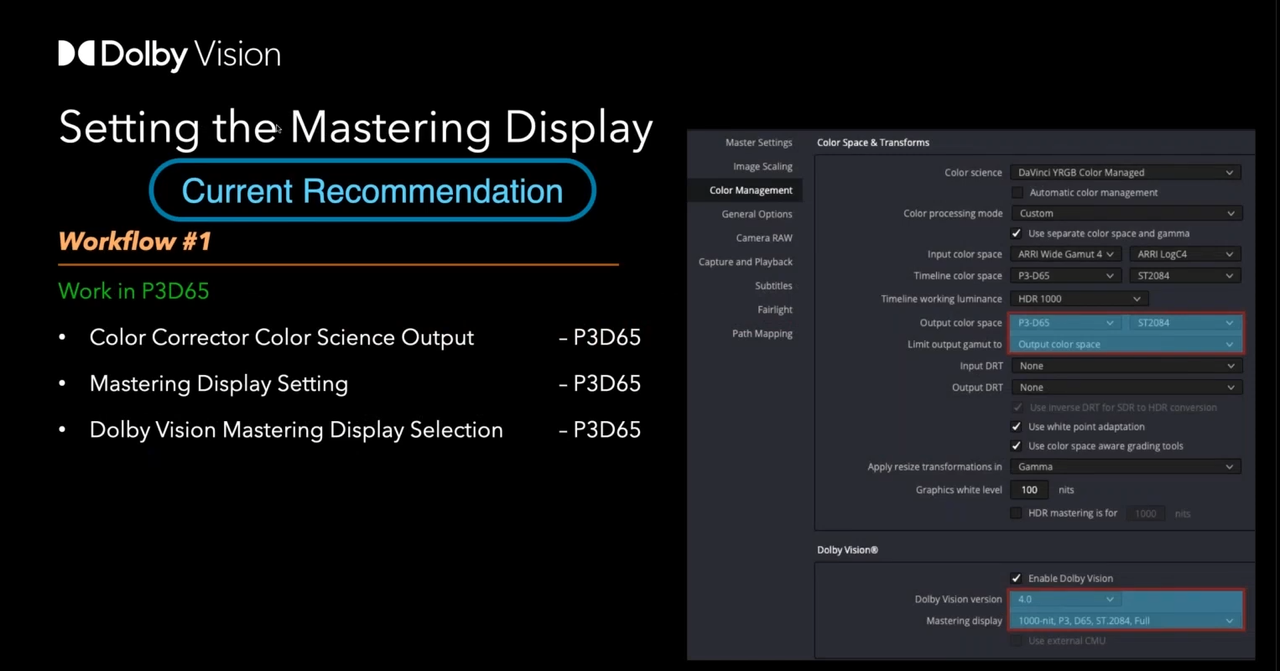
Task: Click Setting the Mastering Display title
Action: pos(356,128)
